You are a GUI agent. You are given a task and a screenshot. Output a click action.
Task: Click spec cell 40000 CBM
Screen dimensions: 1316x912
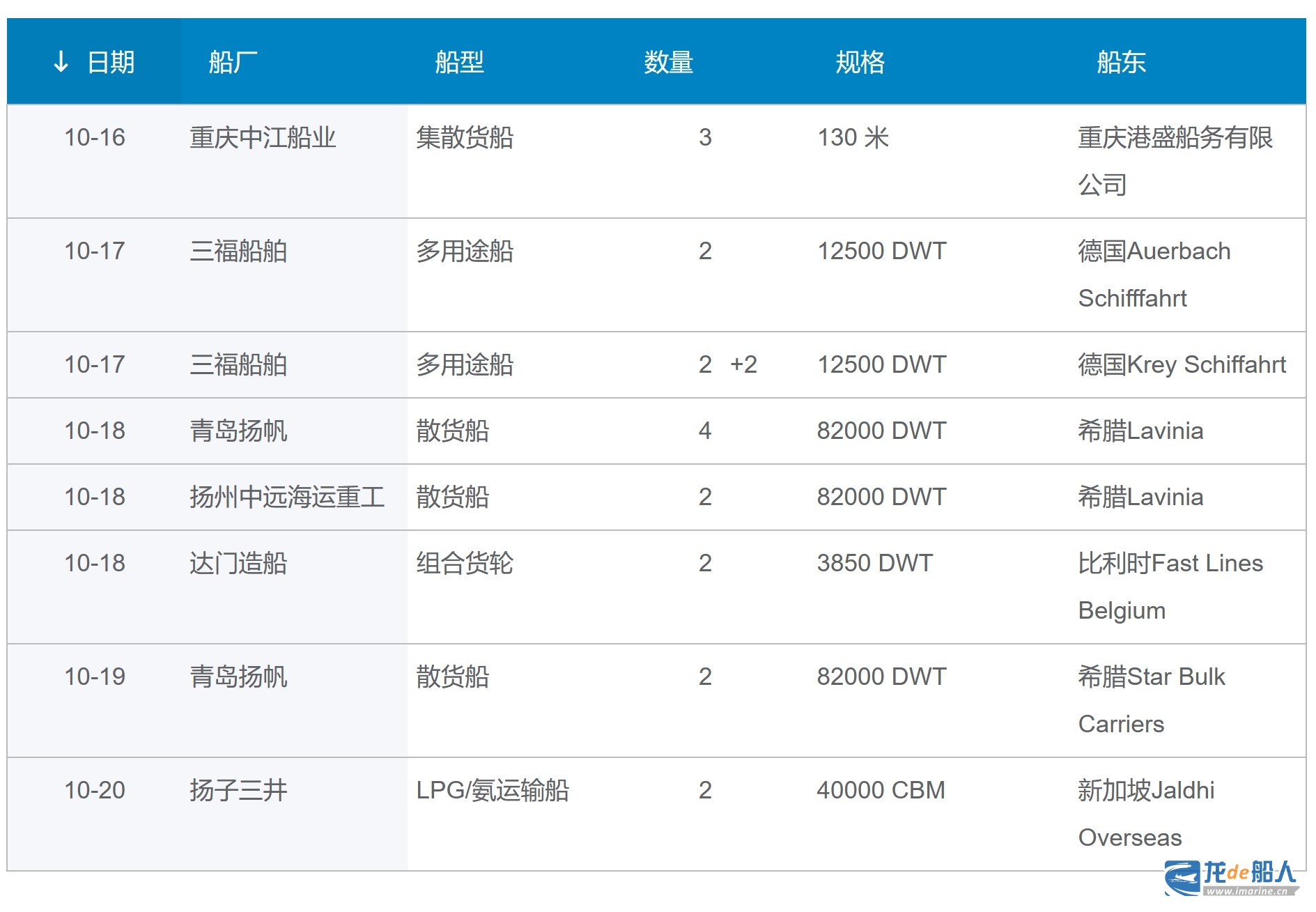[x=881, y=790]
